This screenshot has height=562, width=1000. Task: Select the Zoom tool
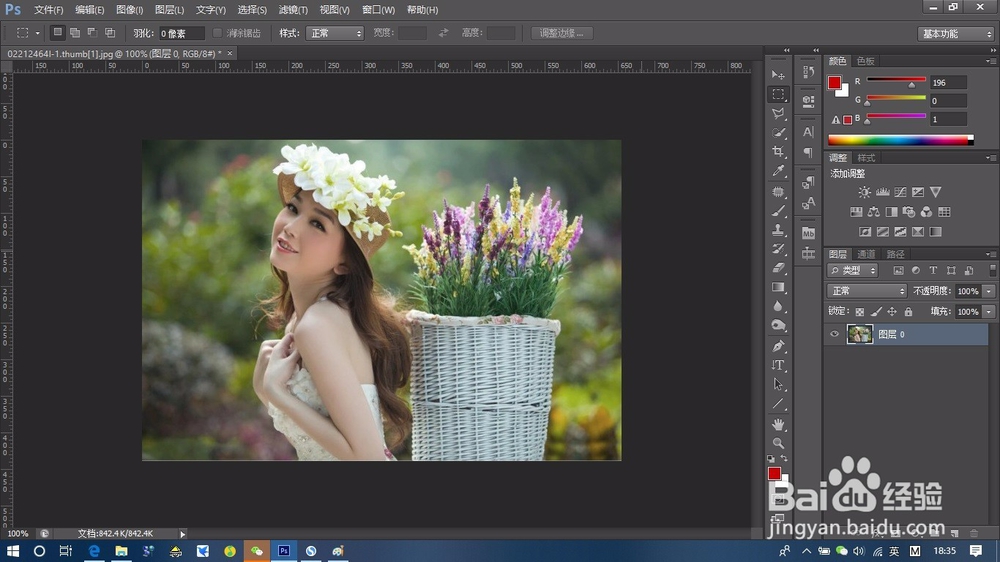point(778,443)
